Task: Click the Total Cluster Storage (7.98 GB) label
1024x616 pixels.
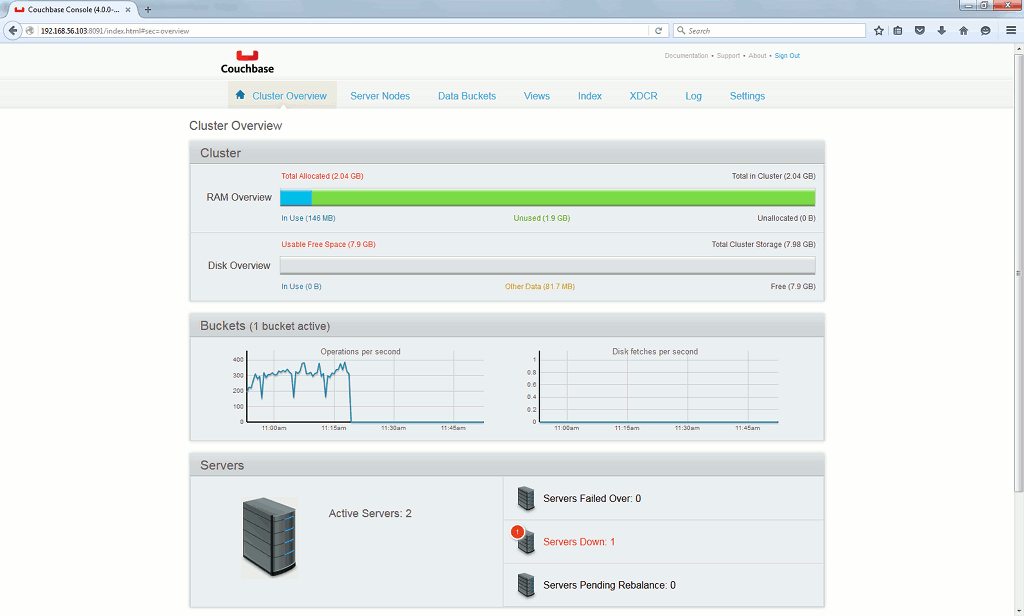Action: pos(763,244)
